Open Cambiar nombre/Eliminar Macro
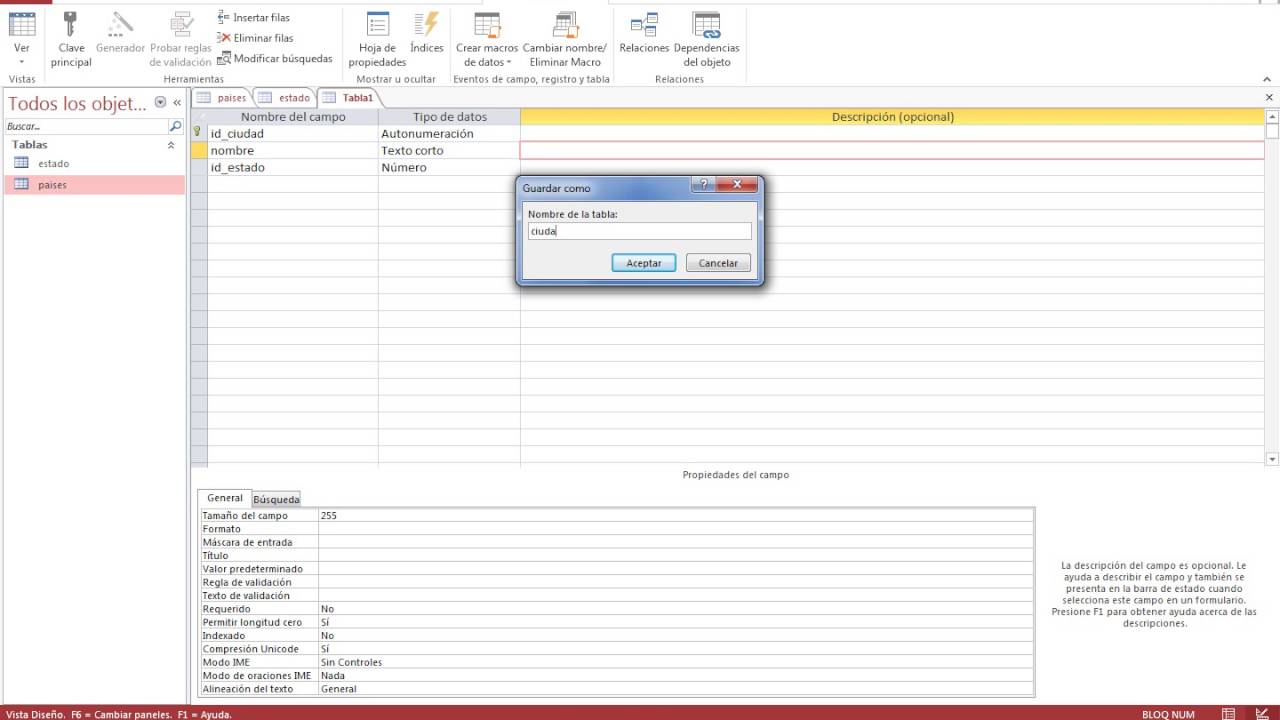The width and height of the screenshot is (1280, 720). pyautogui.click(x=565, y=39)
